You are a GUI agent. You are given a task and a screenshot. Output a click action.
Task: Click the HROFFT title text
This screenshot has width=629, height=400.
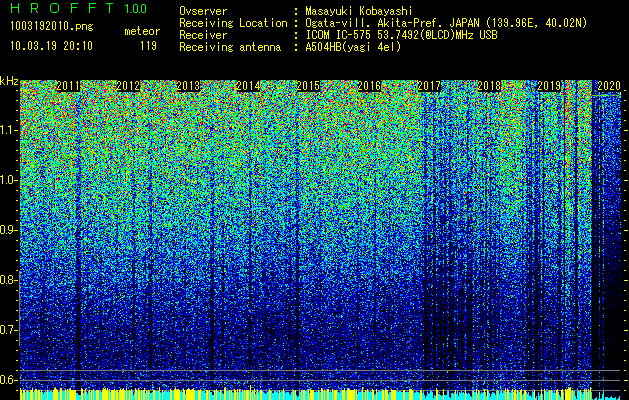(x=62, y=8)
